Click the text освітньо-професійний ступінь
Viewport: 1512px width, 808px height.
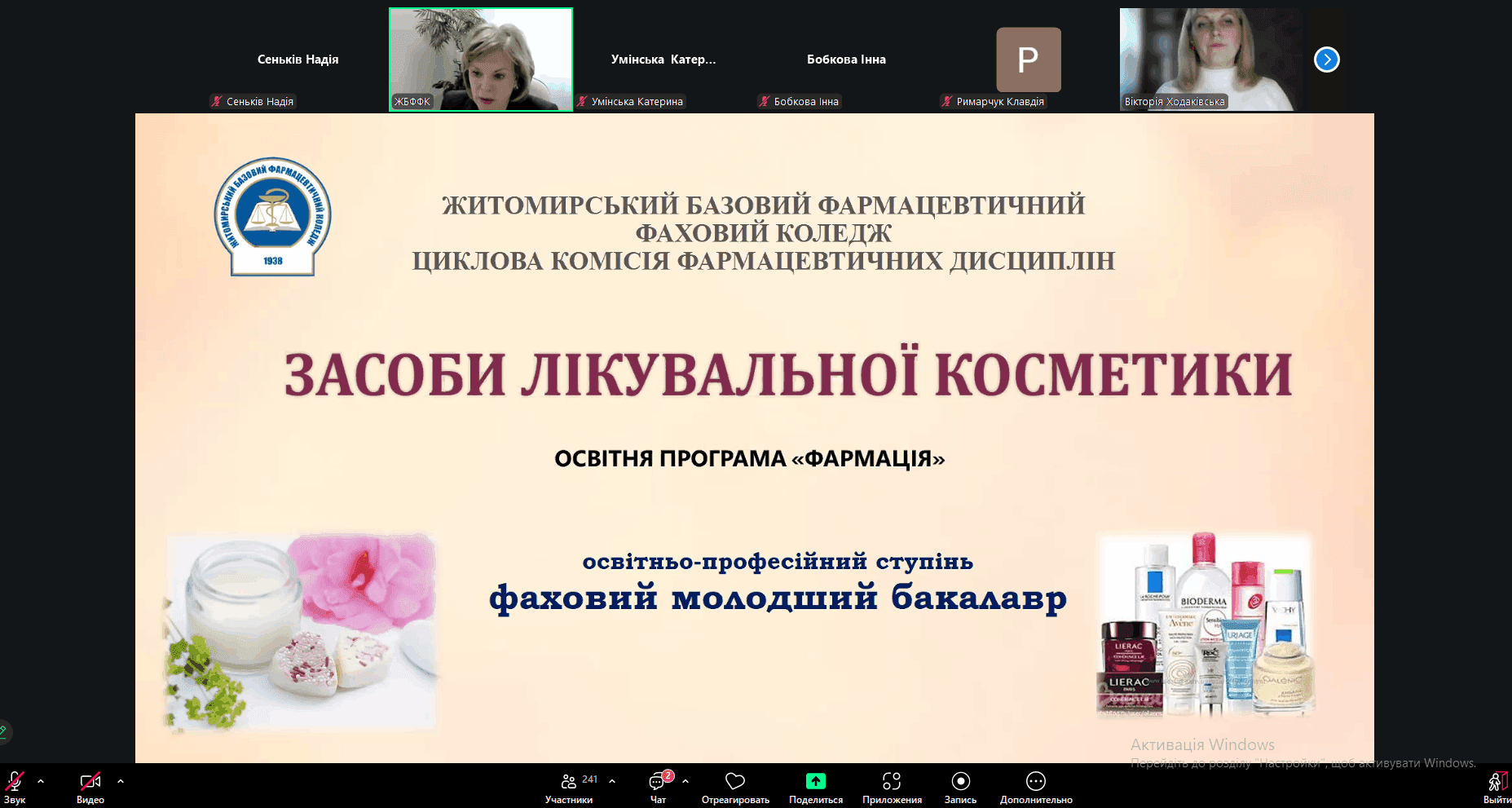pos(778,562)
